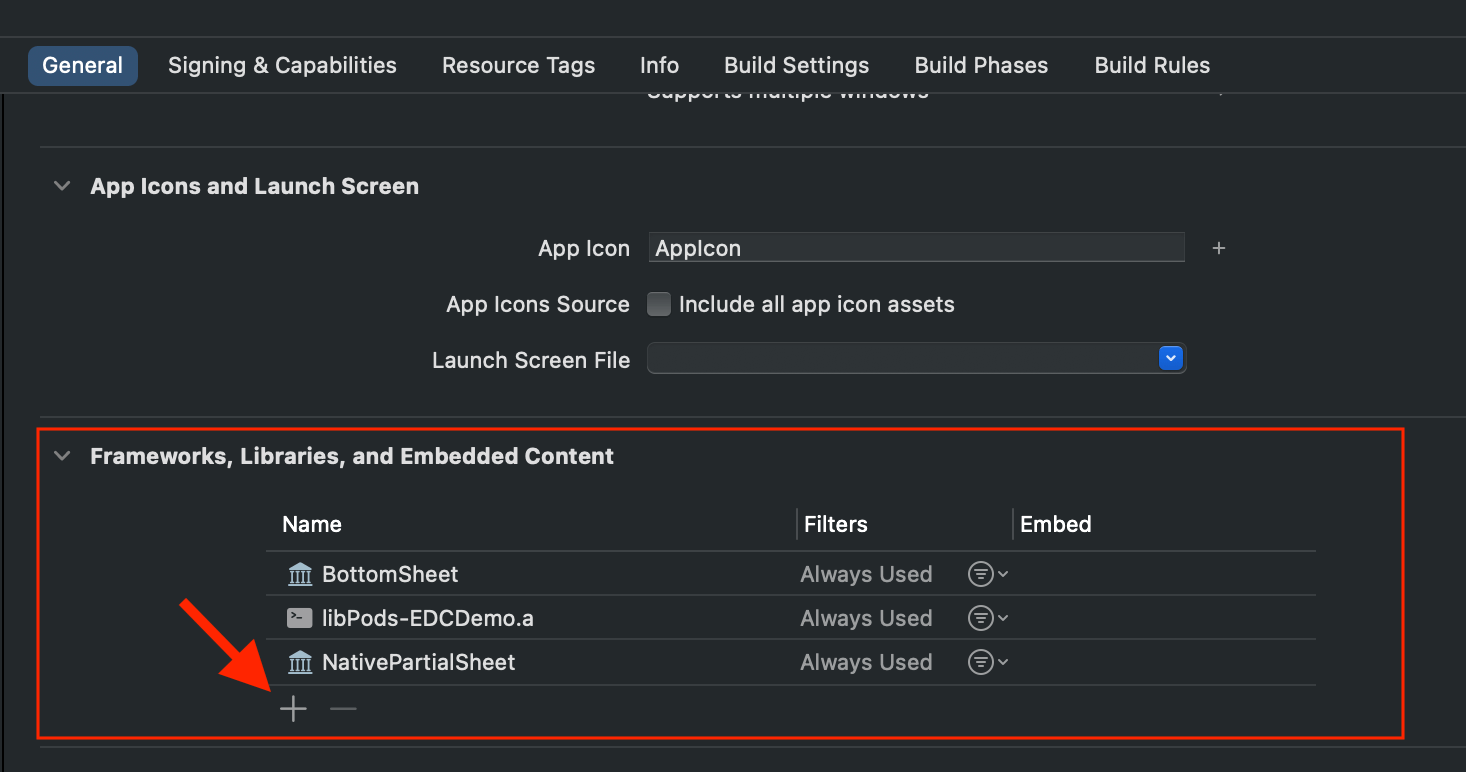Remove the selected framework with the minus button
Screen dimensions: 1466x772
click(x=342, y=708)
